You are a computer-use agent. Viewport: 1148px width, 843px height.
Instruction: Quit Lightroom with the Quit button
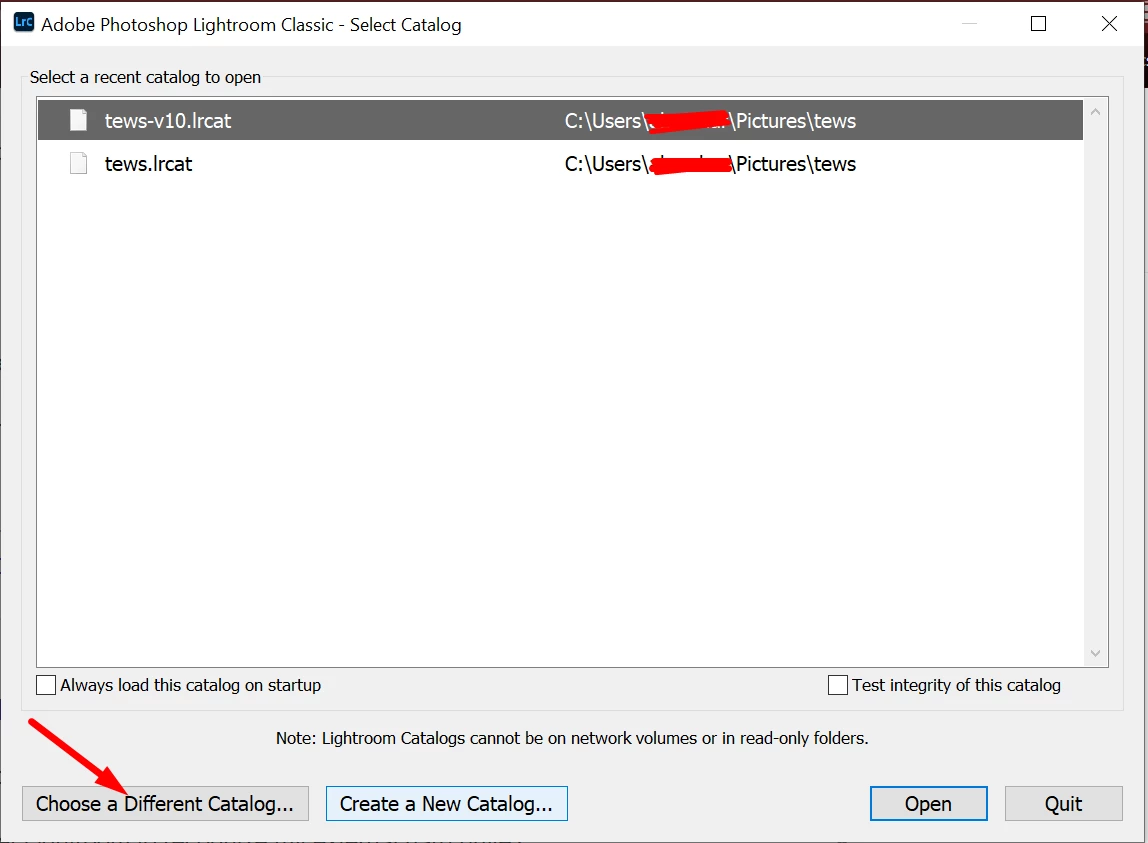[x=1063, y=803]
